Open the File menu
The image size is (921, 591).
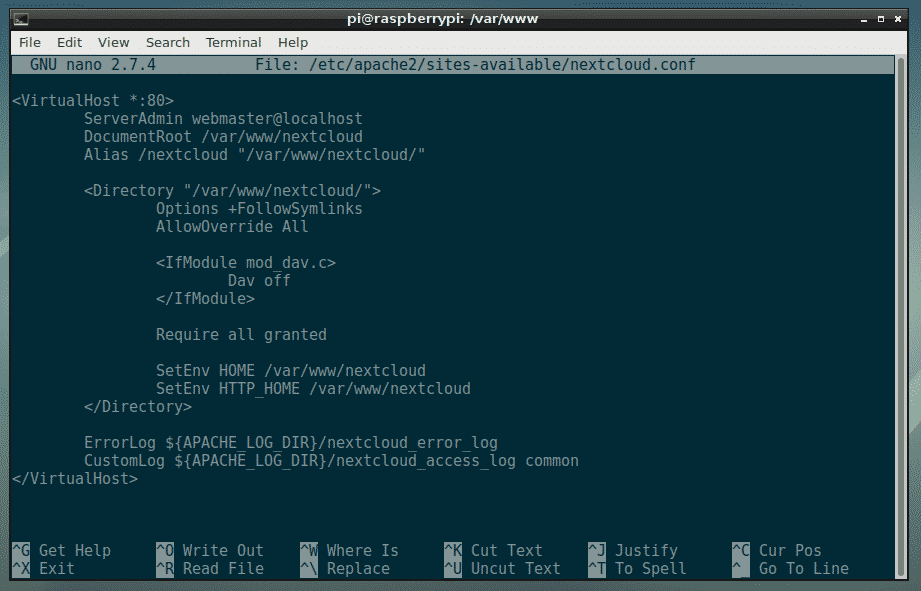(x=29, y=42)
